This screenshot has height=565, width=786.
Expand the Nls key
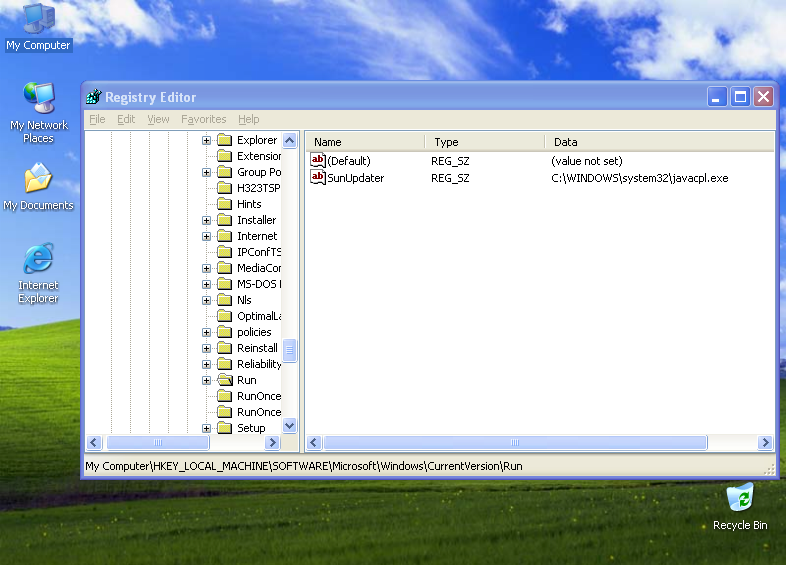(x=206, y=300)
